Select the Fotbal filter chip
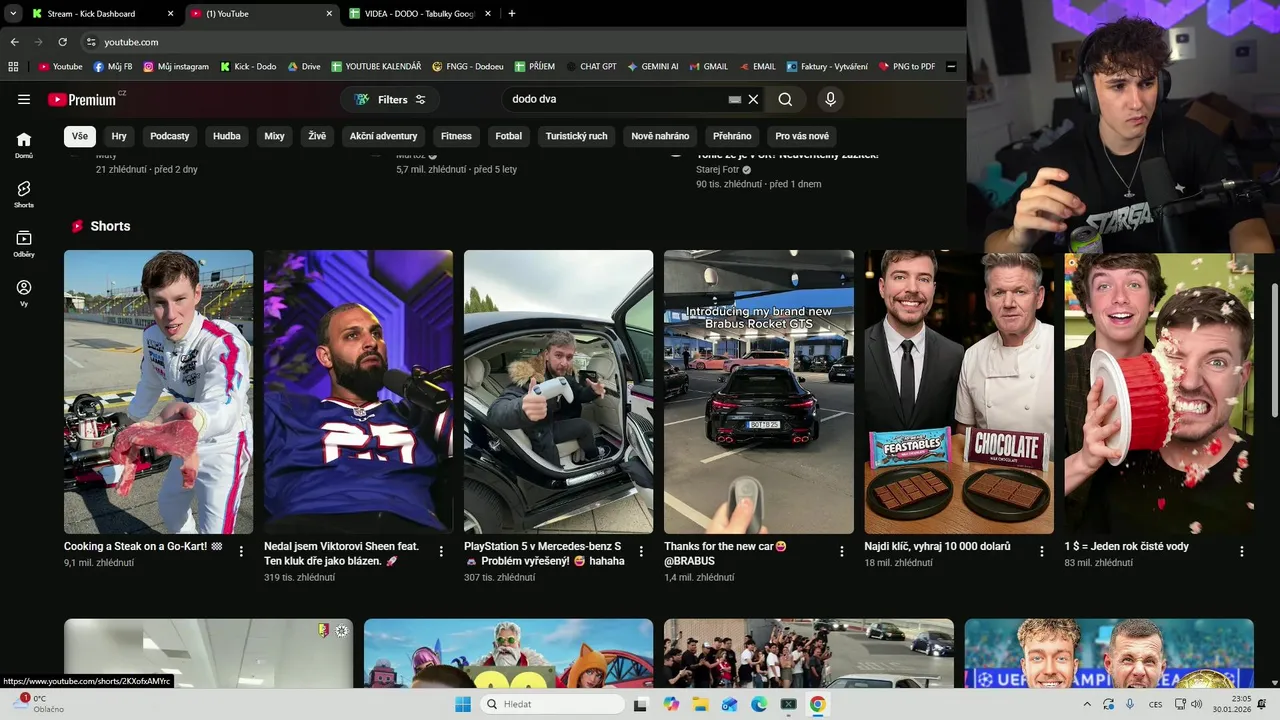Screen dimensions: 1280x720 pos(509,136)
